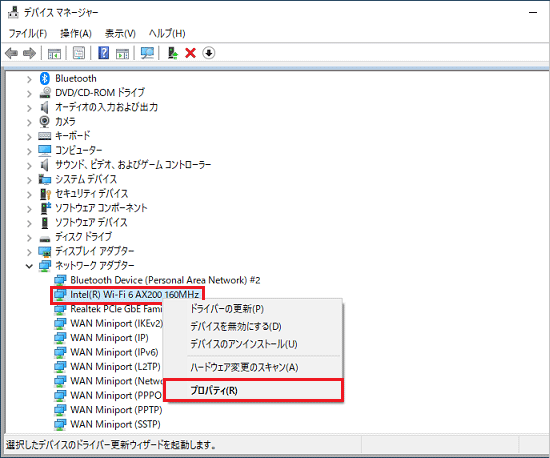The width and height of the screenshot is (550, 458).
Task: Choose ドライバーの更新(P) from the context menu
Action: (x=227, y=309)
